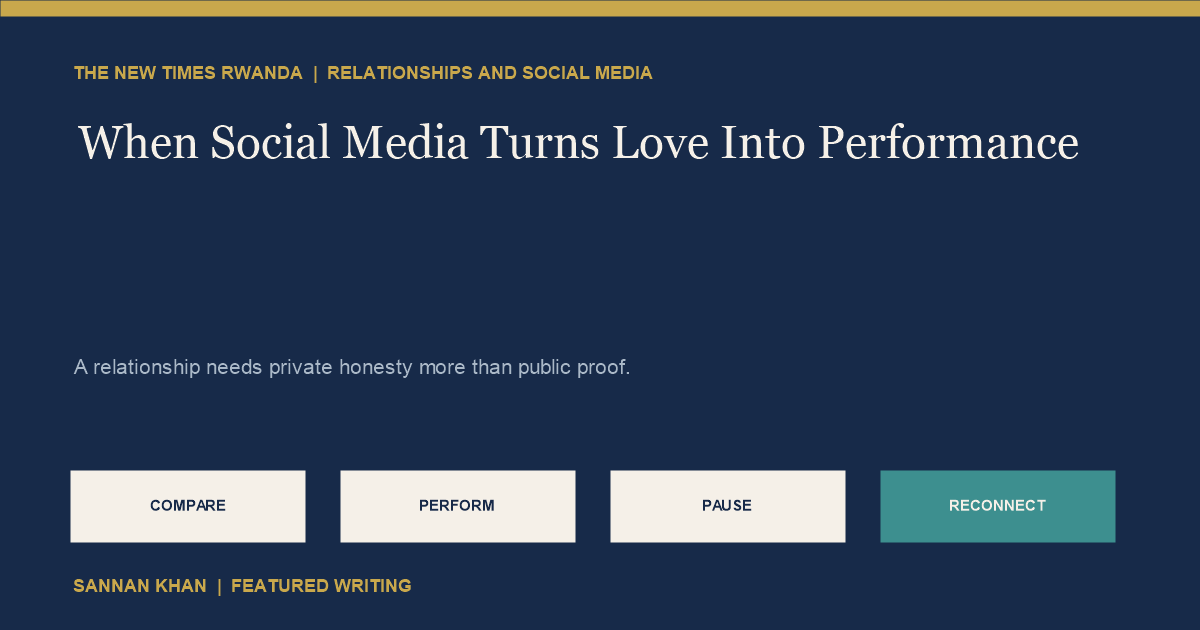
Task: Click the sentence about private honesty
Action: click(x=352, y=367)
